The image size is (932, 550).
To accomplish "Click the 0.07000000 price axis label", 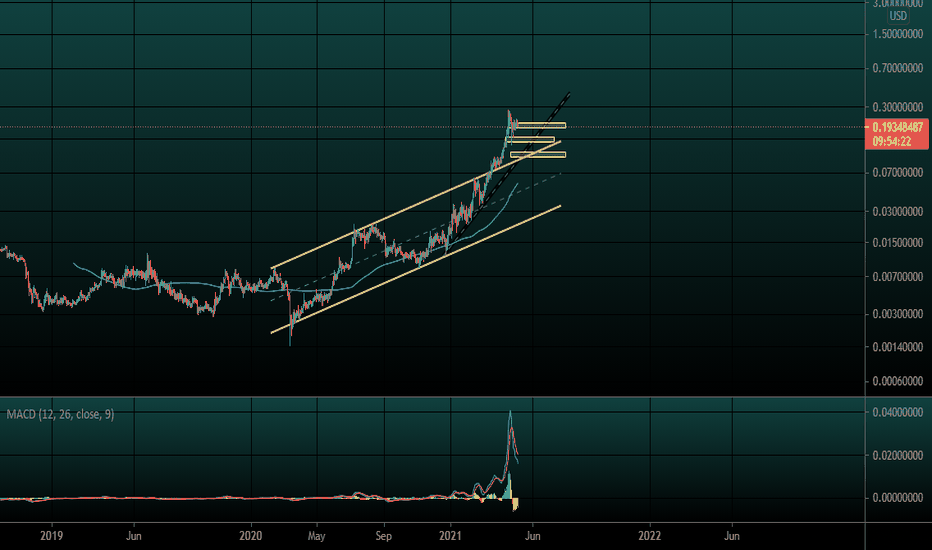I will (898, 173).
